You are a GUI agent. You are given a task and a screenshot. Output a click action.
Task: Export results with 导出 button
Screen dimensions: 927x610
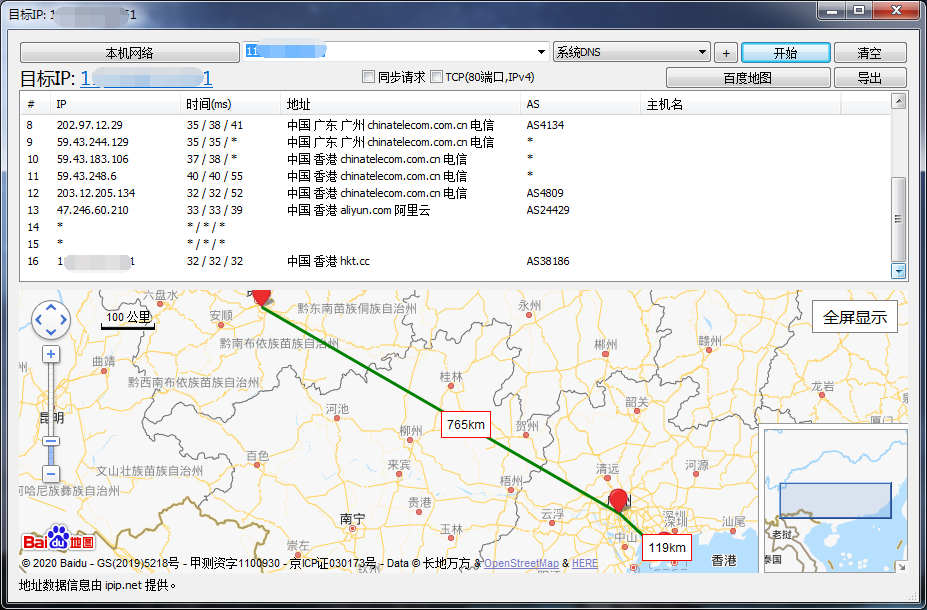[x=870, y=77]
